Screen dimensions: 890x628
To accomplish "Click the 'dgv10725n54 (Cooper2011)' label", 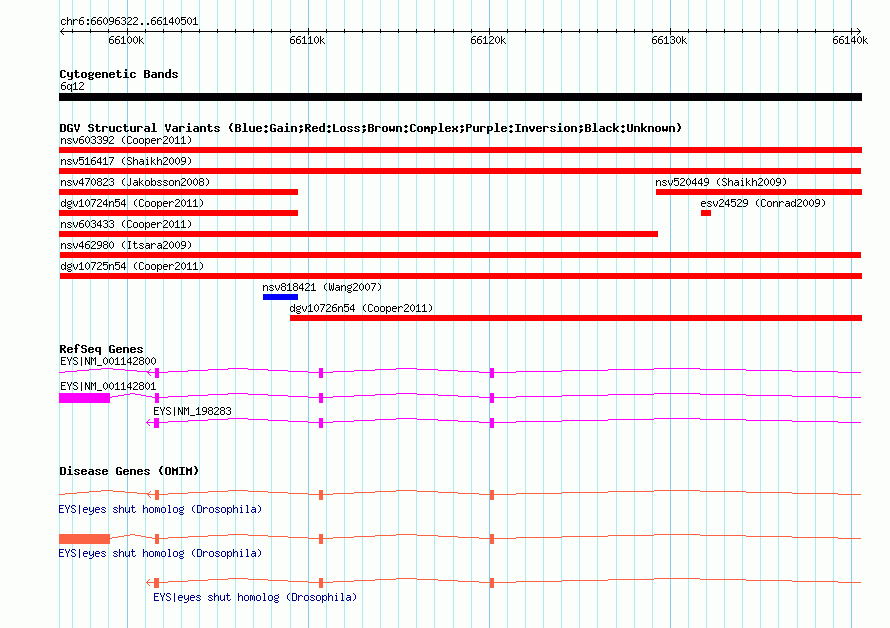I will click(x=132, y=266).
